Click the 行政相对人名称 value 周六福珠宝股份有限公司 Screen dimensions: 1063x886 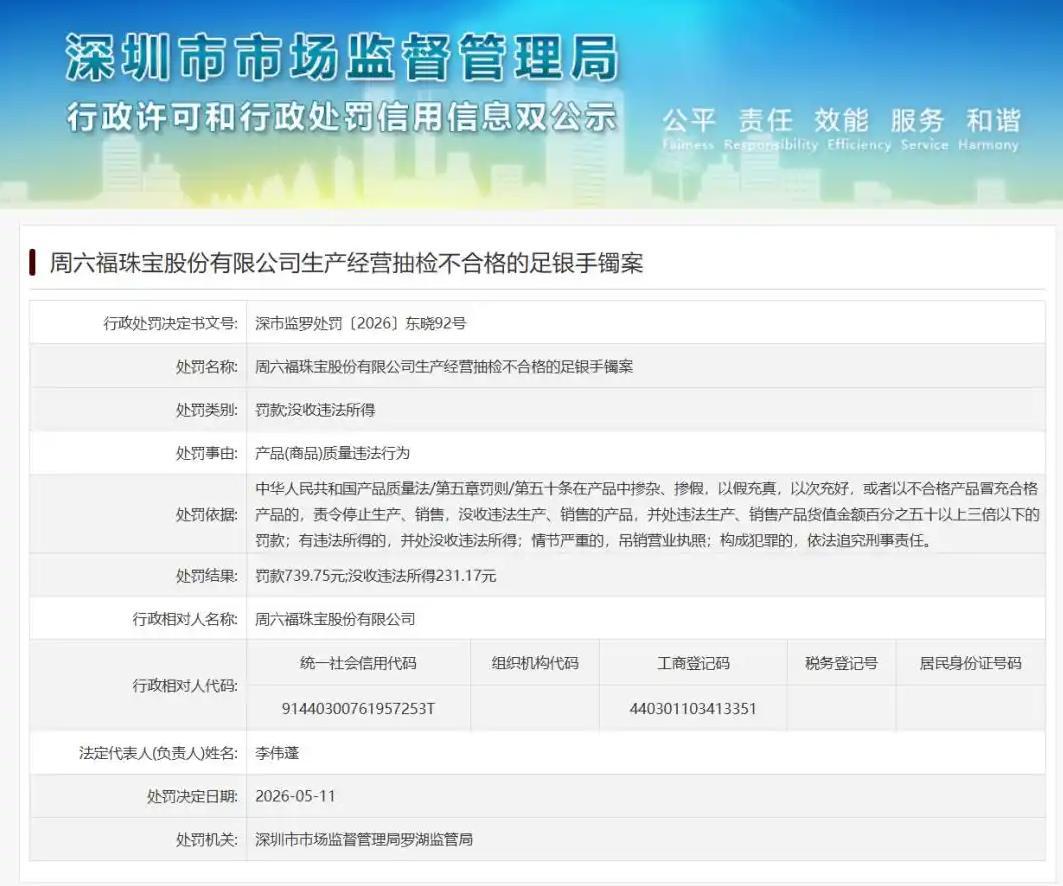pos(335,619)
